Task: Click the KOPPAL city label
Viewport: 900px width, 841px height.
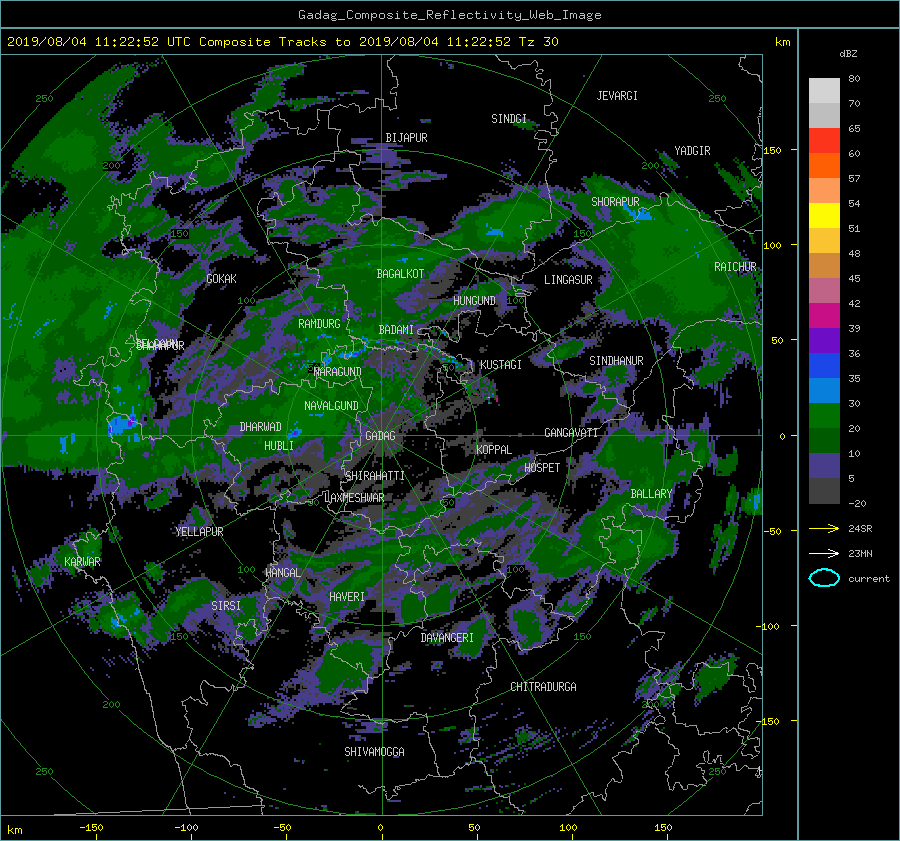Action: (x=494, y=450)
